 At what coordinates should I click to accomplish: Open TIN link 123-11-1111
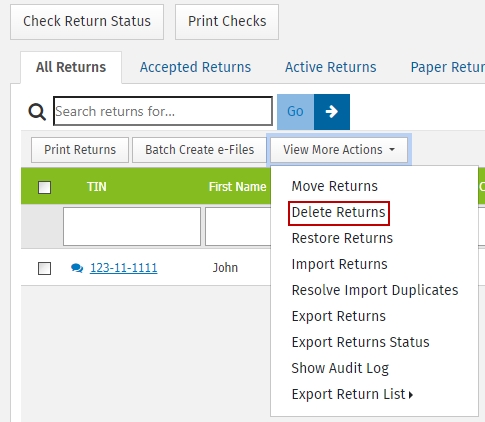124,268
